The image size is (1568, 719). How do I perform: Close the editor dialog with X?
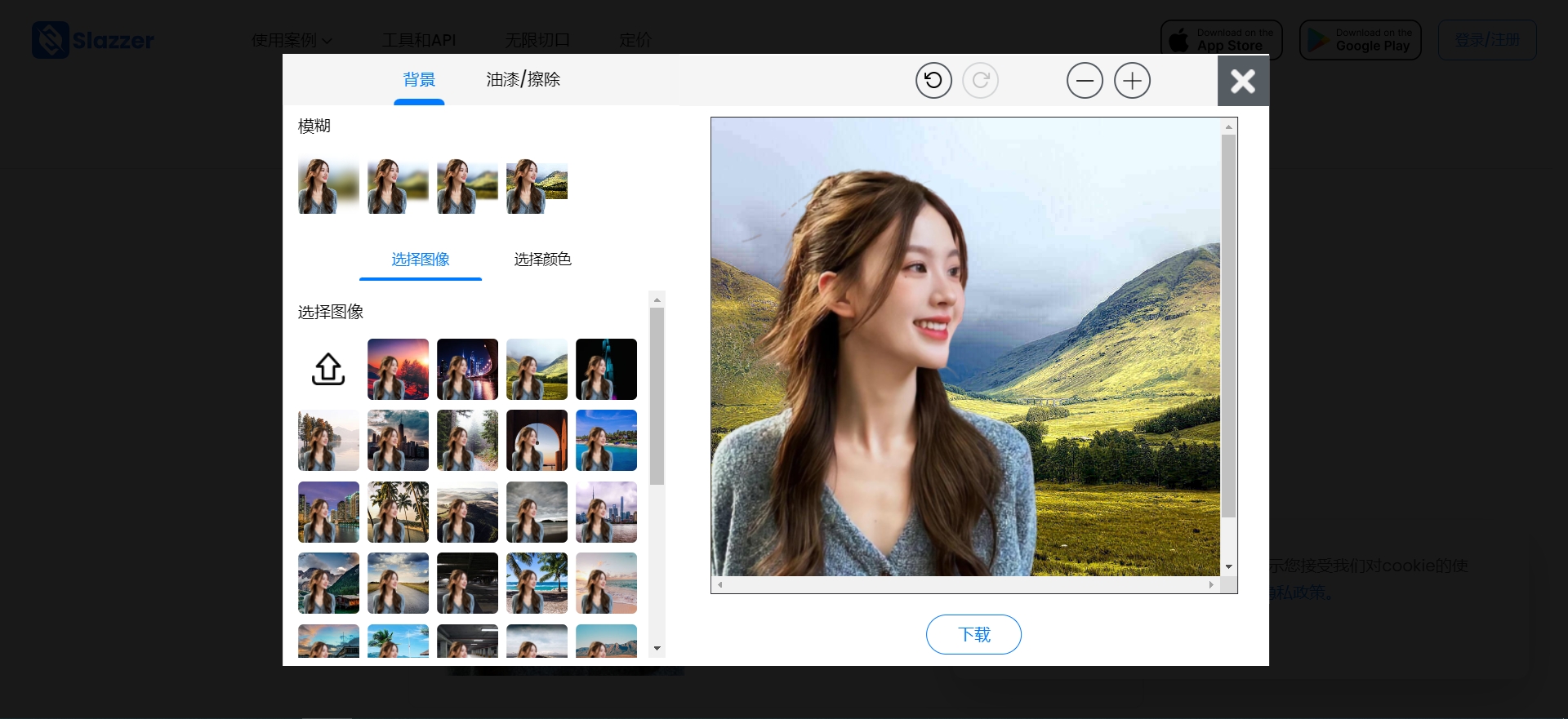[1243, 81]
